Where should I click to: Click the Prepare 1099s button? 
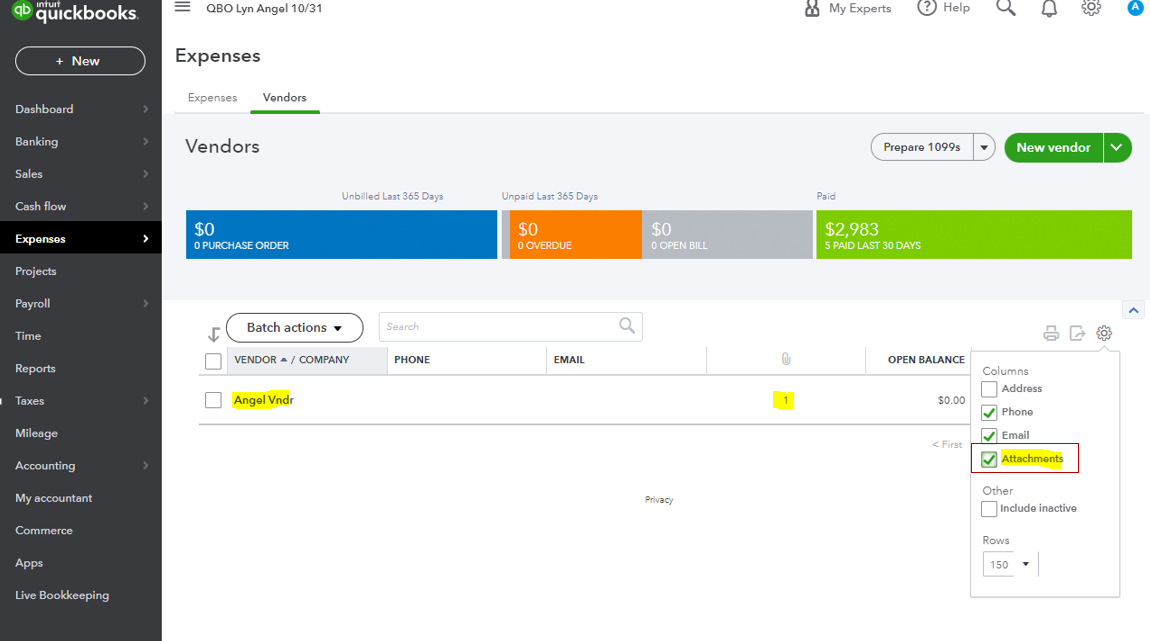click(922, 147)
